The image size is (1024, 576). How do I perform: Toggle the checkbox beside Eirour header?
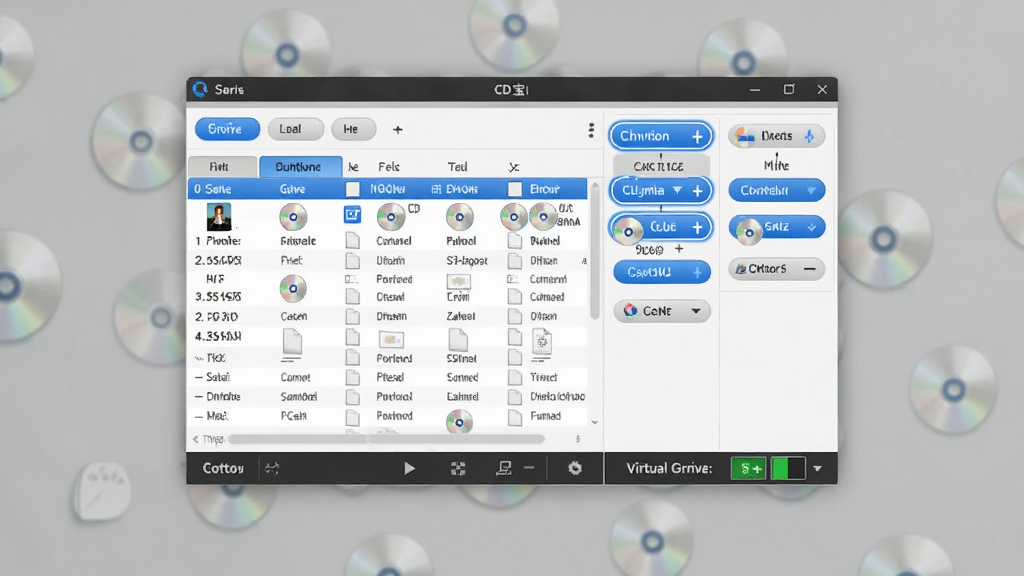pyautogui.click(x=515, y=189)
